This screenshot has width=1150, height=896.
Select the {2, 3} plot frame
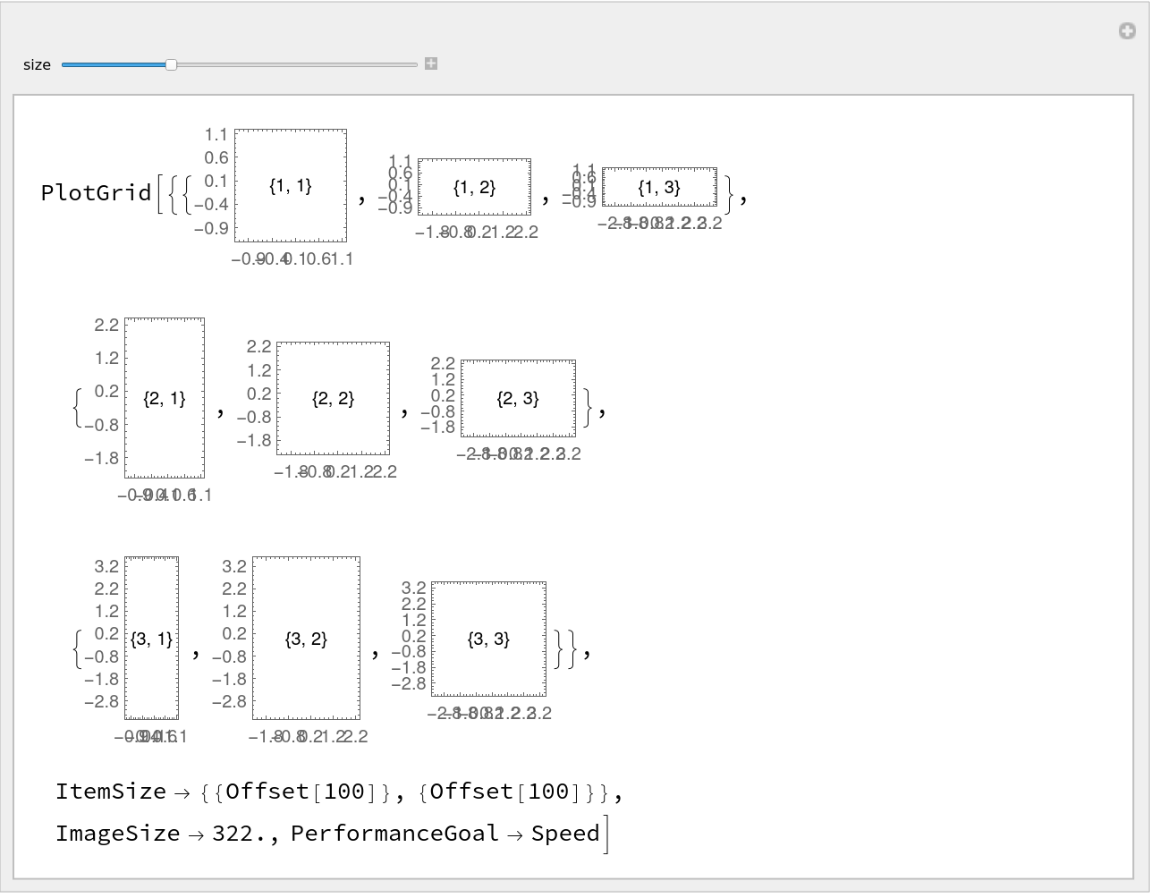tap(518, 398)
